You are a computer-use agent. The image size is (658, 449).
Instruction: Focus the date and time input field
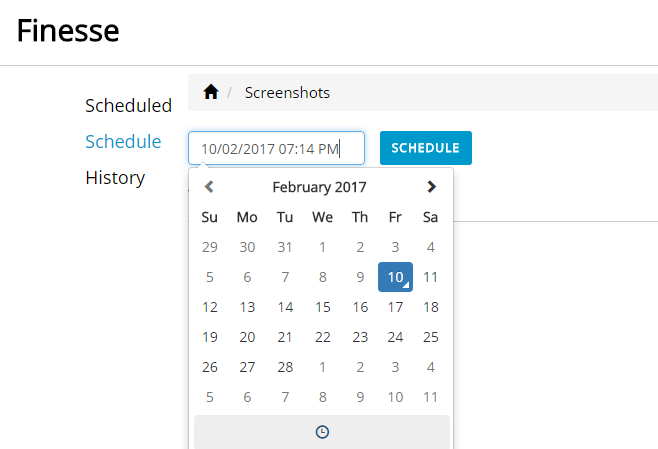[x=276, y=148]
